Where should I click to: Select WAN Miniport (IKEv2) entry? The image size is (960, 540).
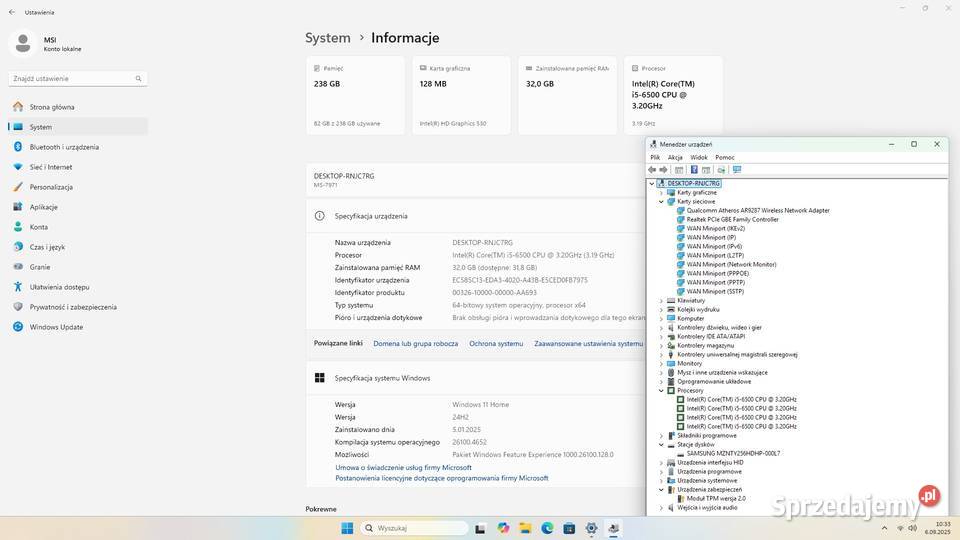point(714,228)
